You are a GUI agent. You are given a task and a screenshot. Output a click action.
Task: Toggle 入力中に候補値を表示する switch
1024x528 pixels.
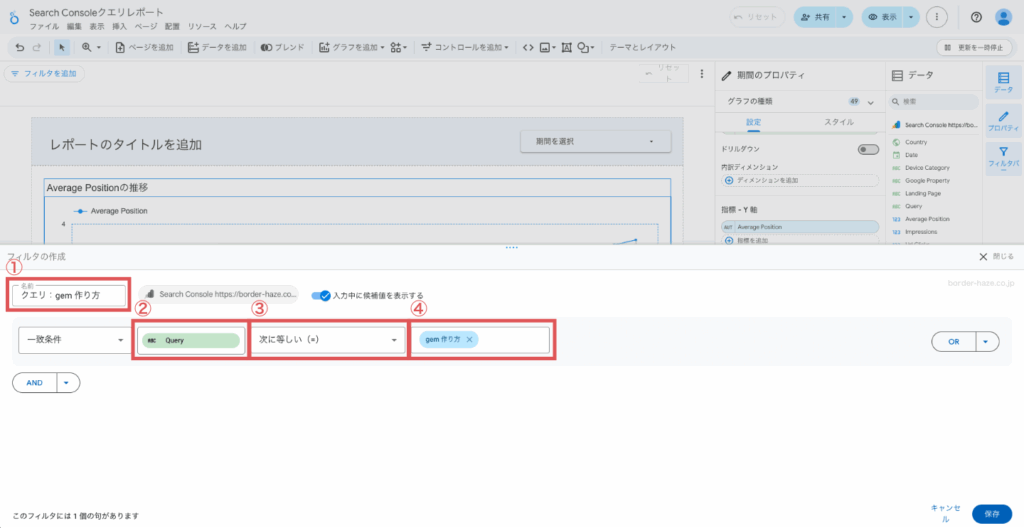[x=321, y=295]
